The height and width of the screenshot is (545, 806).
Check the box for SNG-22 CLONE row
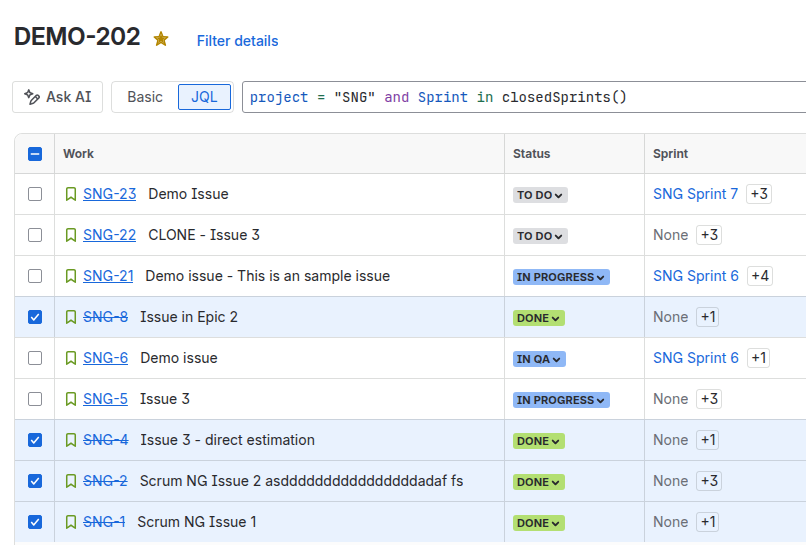point(35,235)
